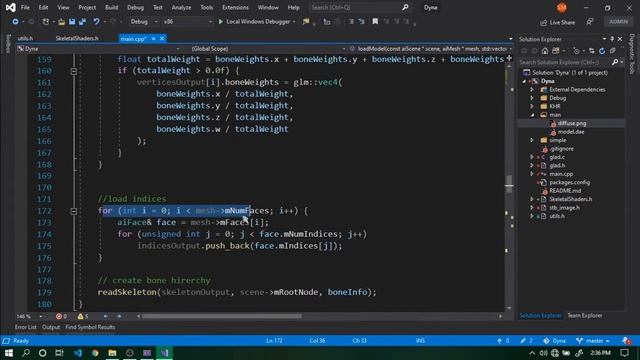Click the Undo icon
The image size is (640, 360).
point(96,22)
